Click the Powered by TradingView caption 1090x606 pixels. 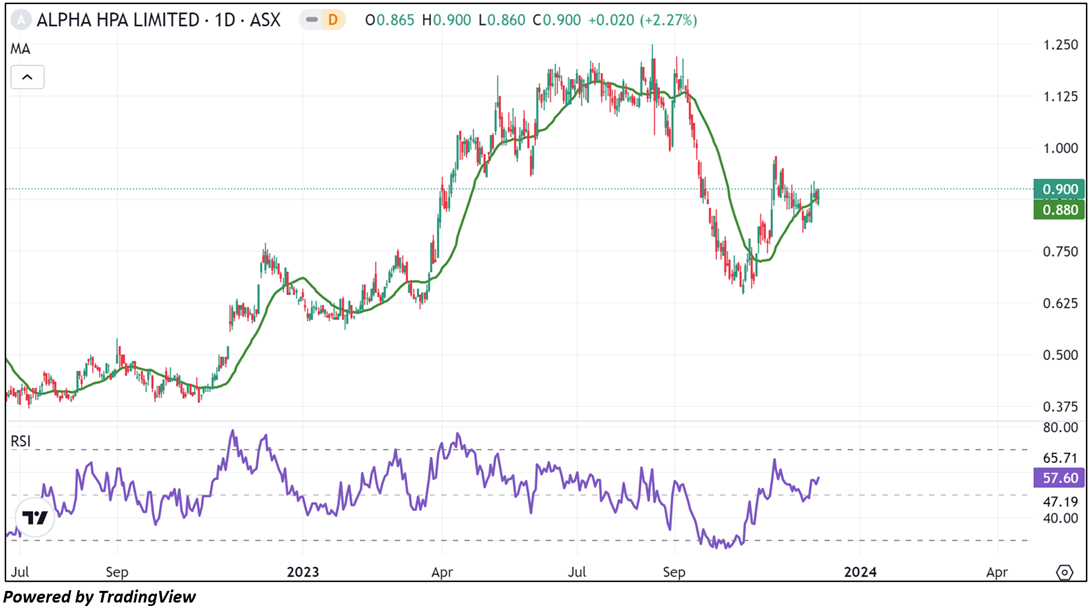[100, 597]
